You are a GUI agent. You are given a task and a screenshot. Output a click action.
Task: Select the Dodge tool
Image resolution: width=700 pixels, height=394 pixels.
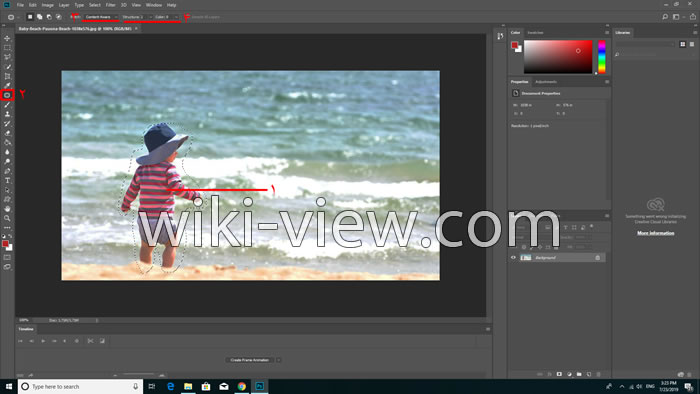[x=7, y=162]
